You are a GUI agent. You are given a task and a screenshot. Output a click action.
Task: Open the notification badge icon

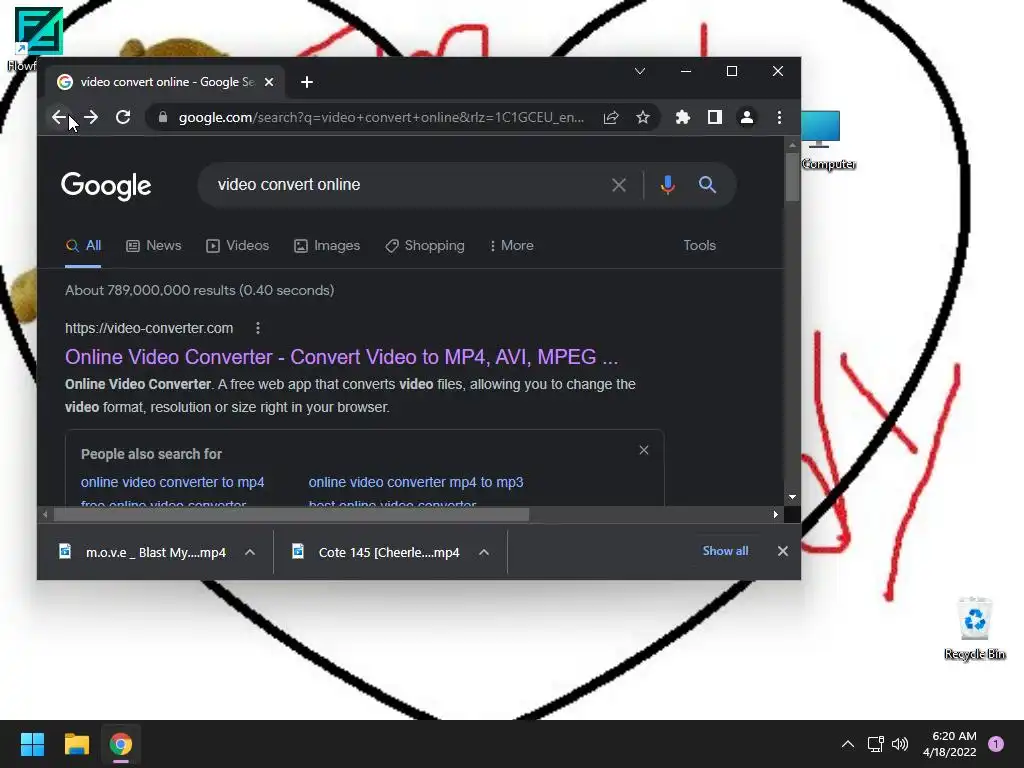tap(996, 744)
